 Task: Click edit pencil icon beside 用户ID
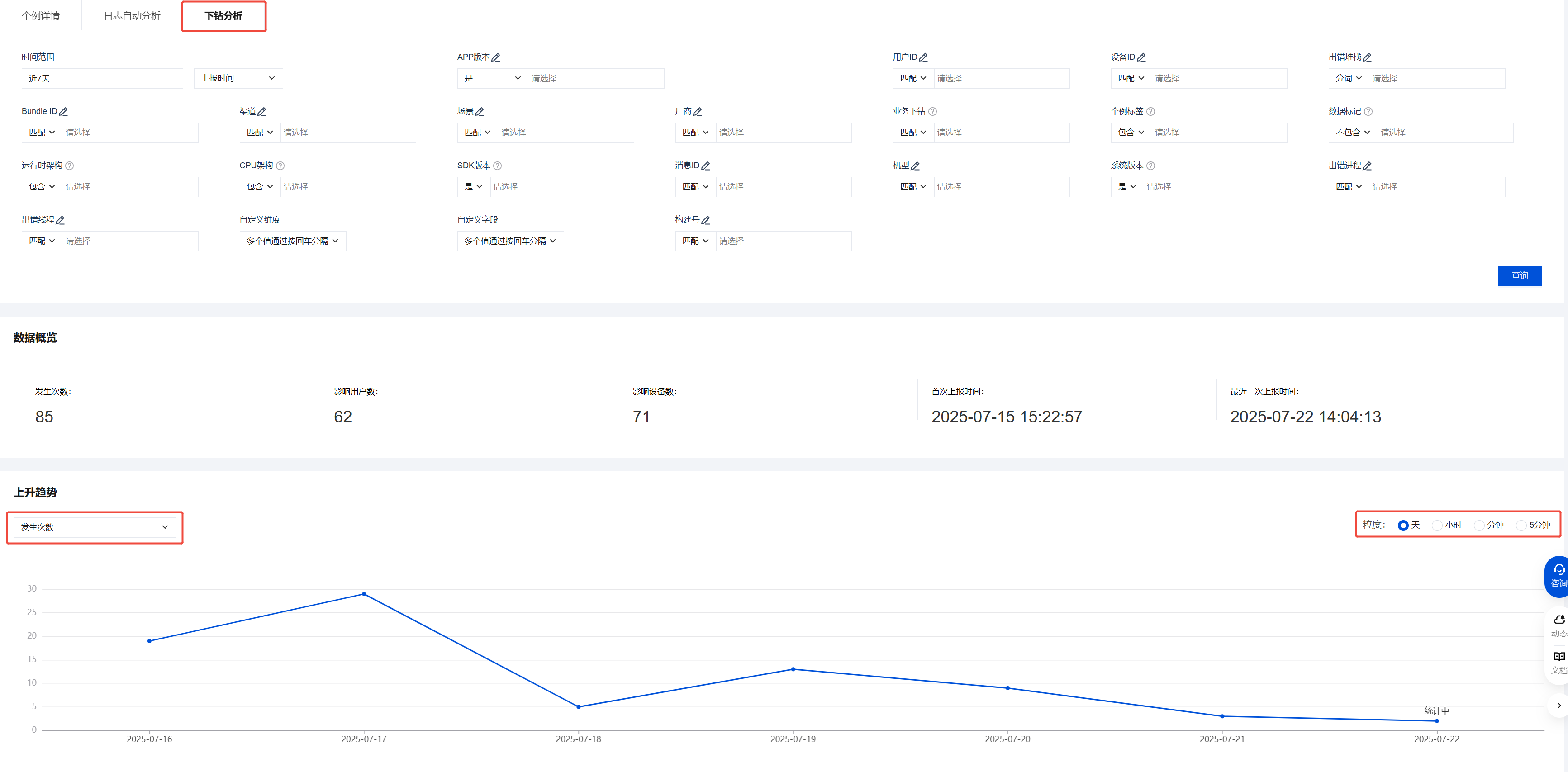coord(923,57)
